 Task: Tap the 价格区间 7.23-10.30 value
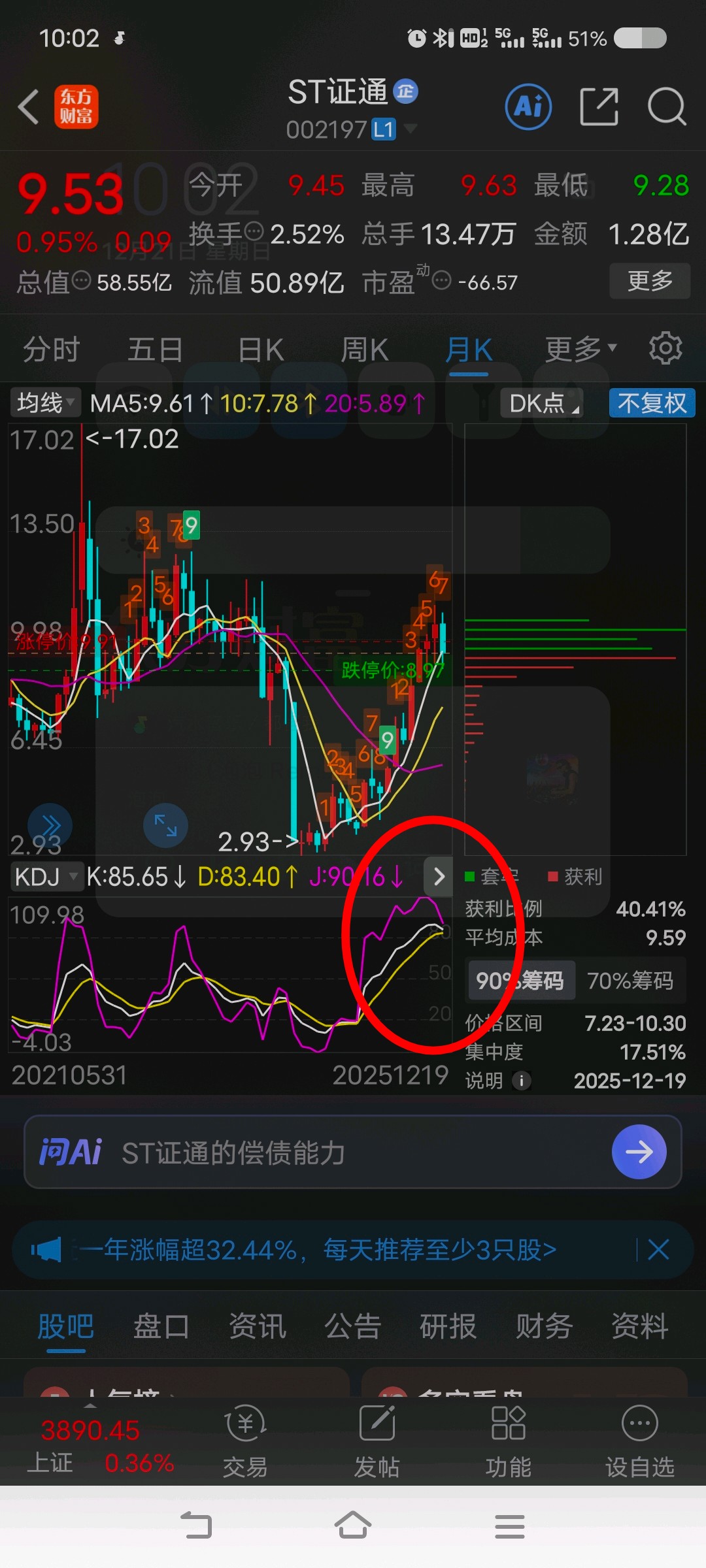coord(635,1023)
